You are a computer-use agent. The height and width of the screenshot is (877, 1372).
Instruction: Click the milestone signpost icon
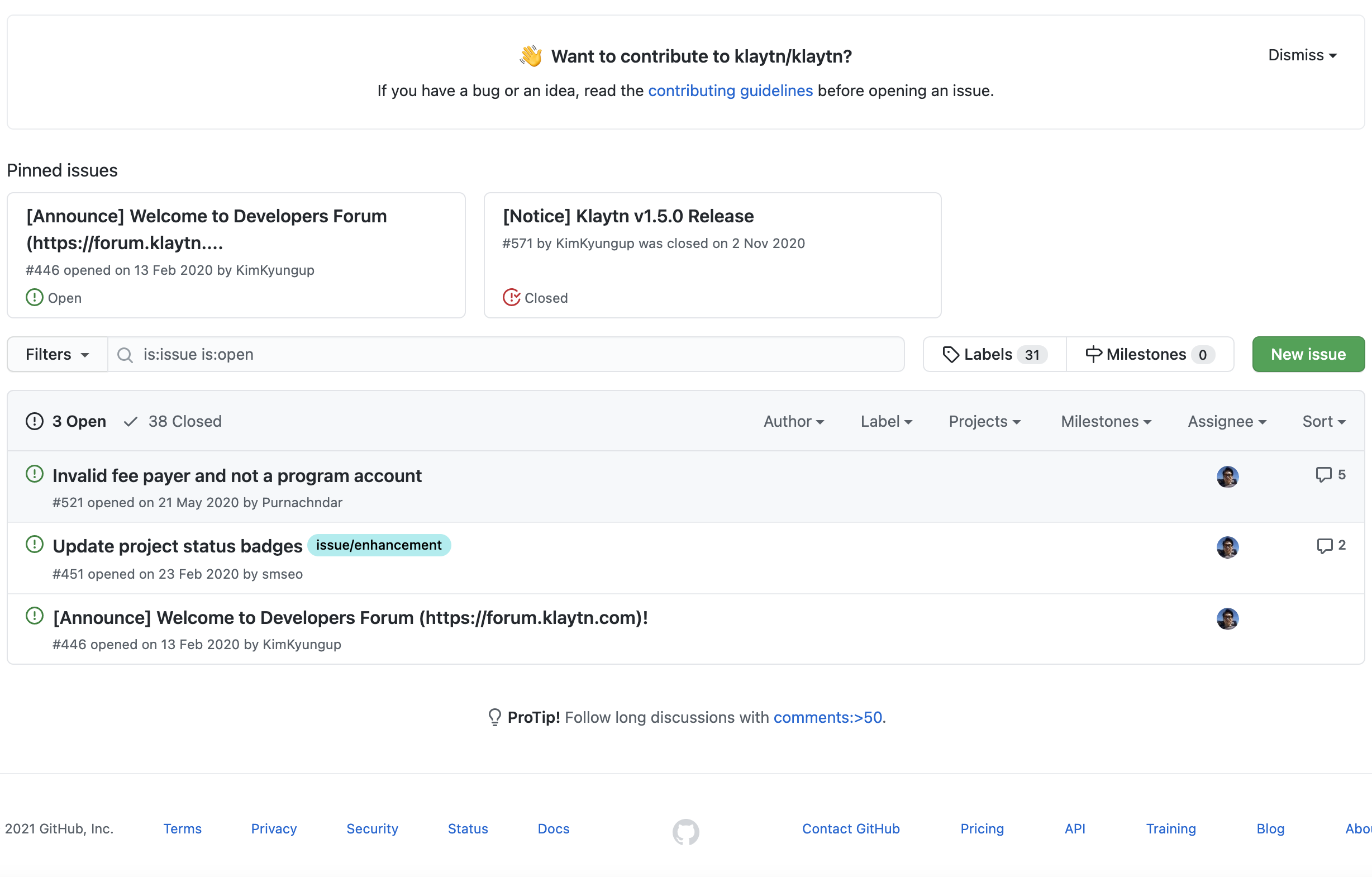(1093, 355)
